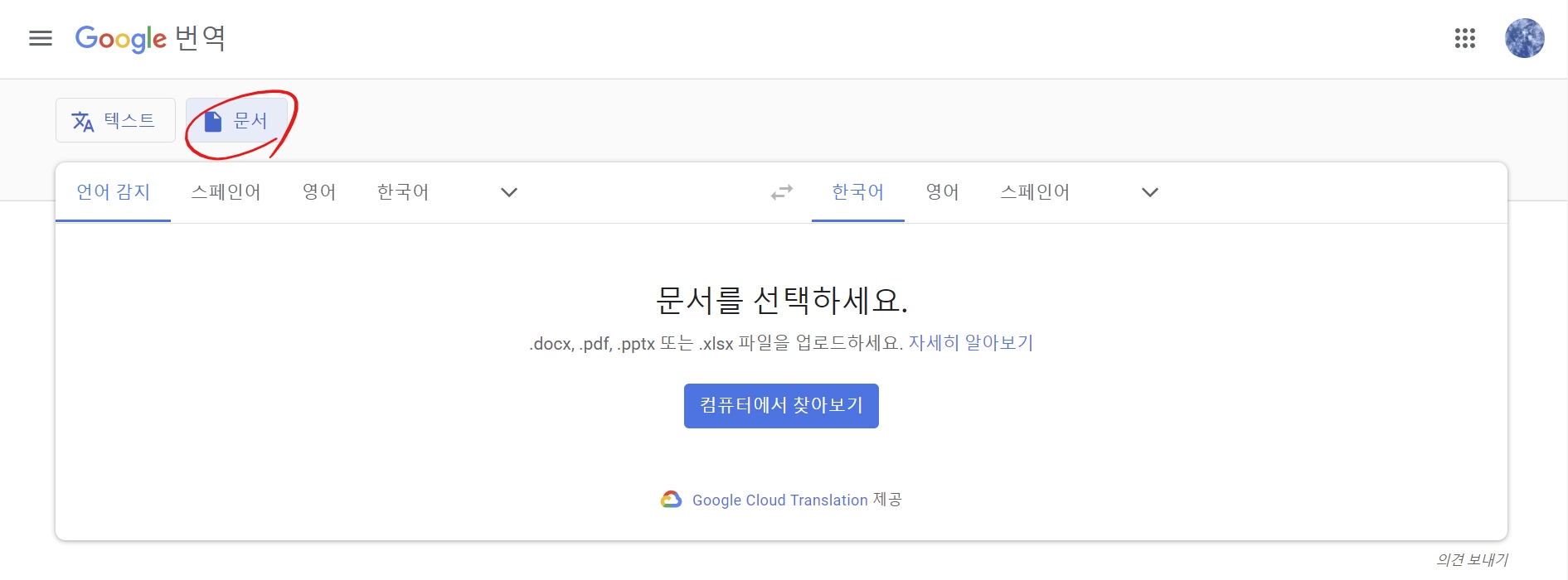Click the Google Cloud logo icon
This screenshot has height=580, width=1568.
671,500
